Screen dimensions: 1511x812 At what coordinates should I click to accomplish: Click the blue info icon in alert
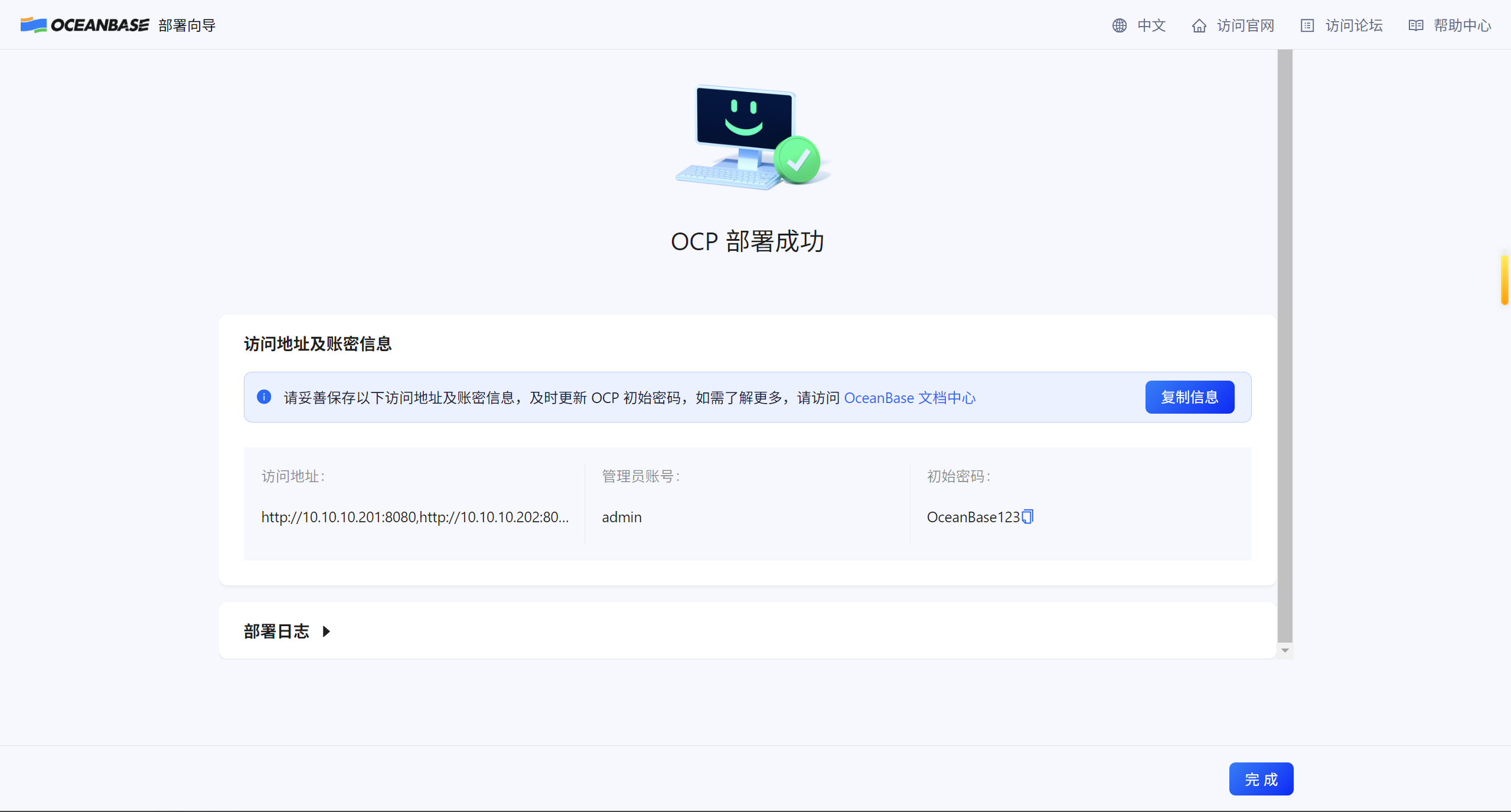pyautogui.click(x=264, y=397)
